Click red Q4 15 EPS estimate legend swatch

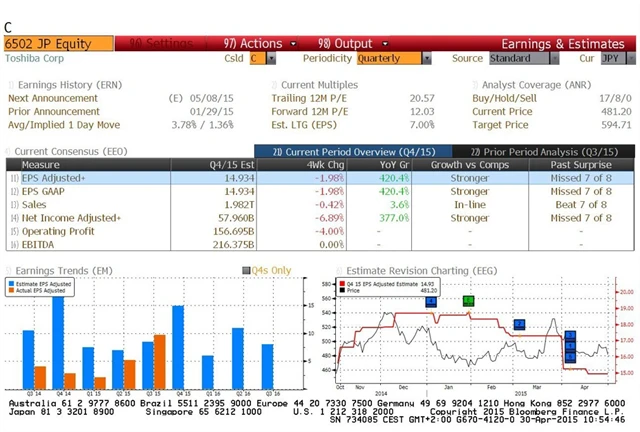click(344, 284)
